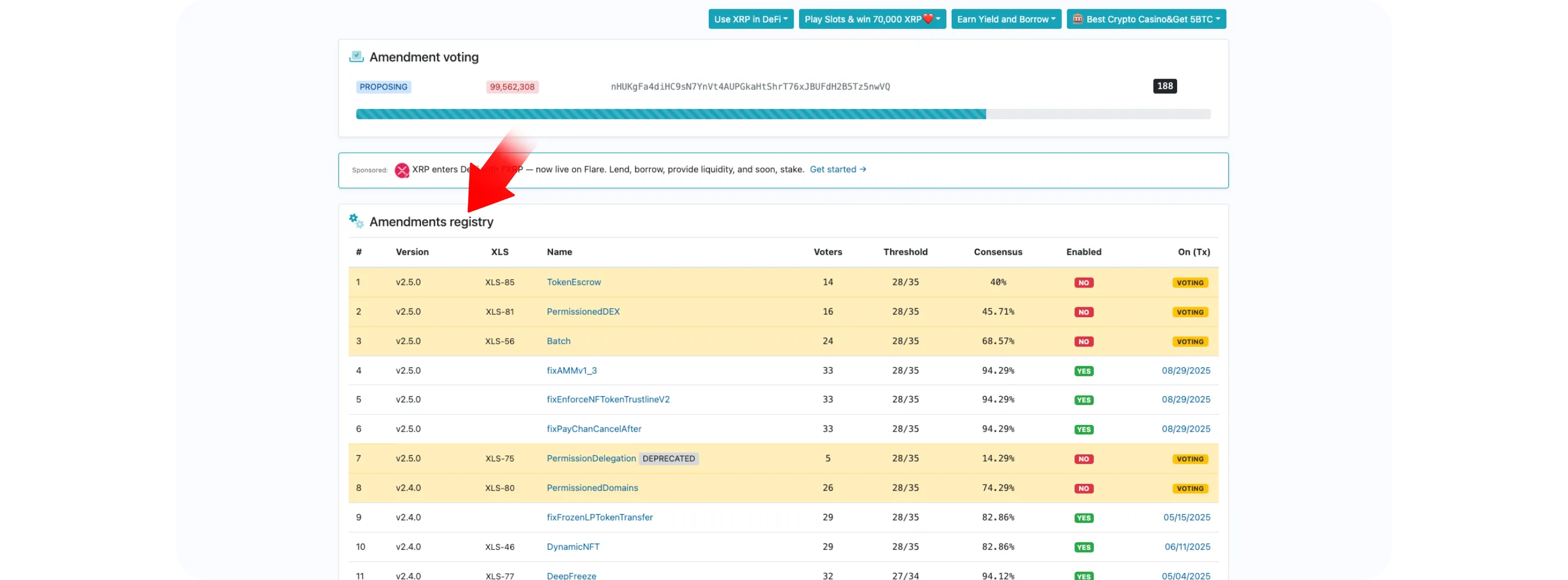Click the VOTING badge for TokenEscrow
The width and height of the screenshot is (1568, 580).
tap(1189, 283)
